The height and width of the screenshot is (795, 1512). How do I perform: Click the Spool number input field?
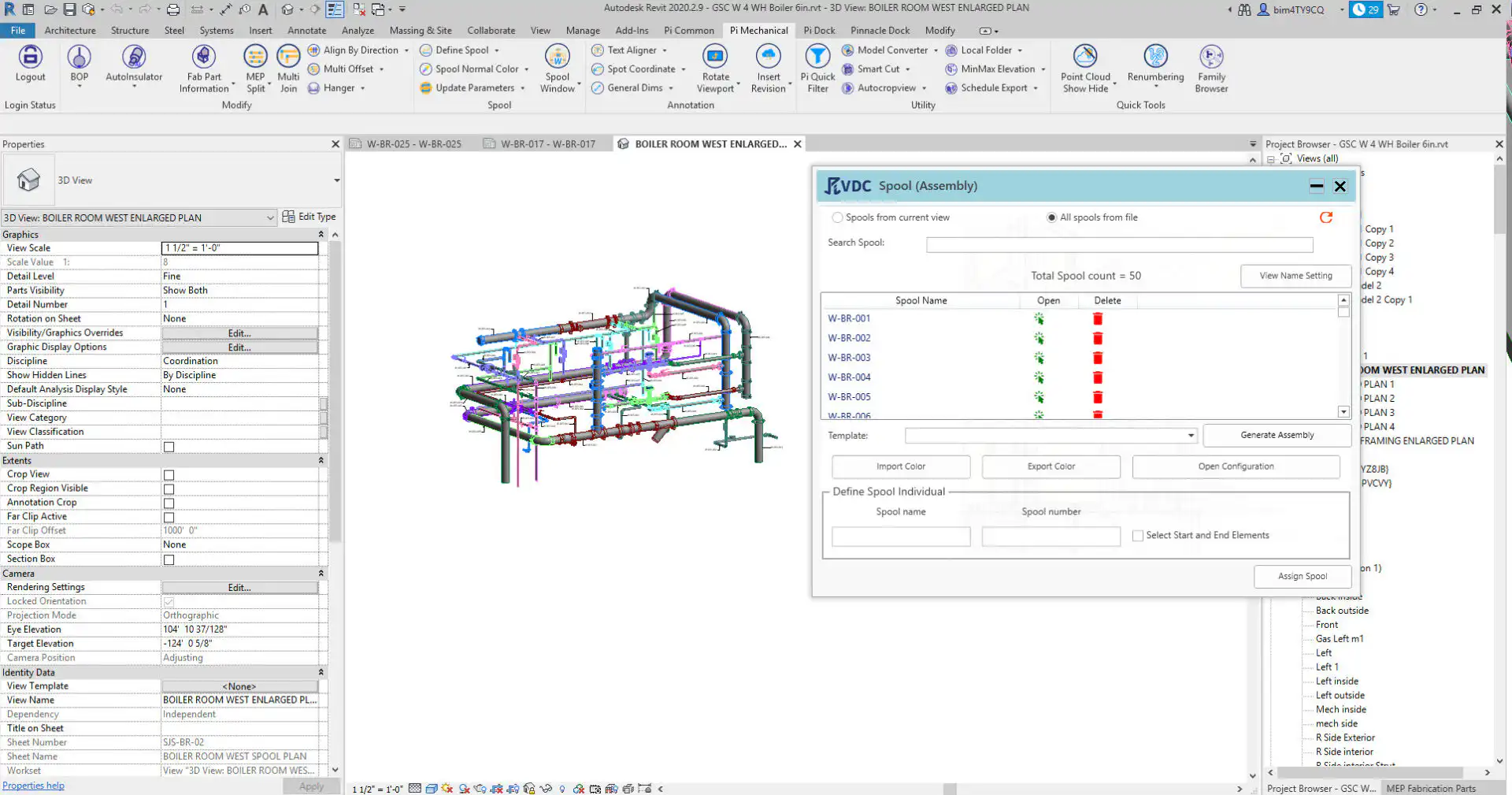[x=1051, y=537]
